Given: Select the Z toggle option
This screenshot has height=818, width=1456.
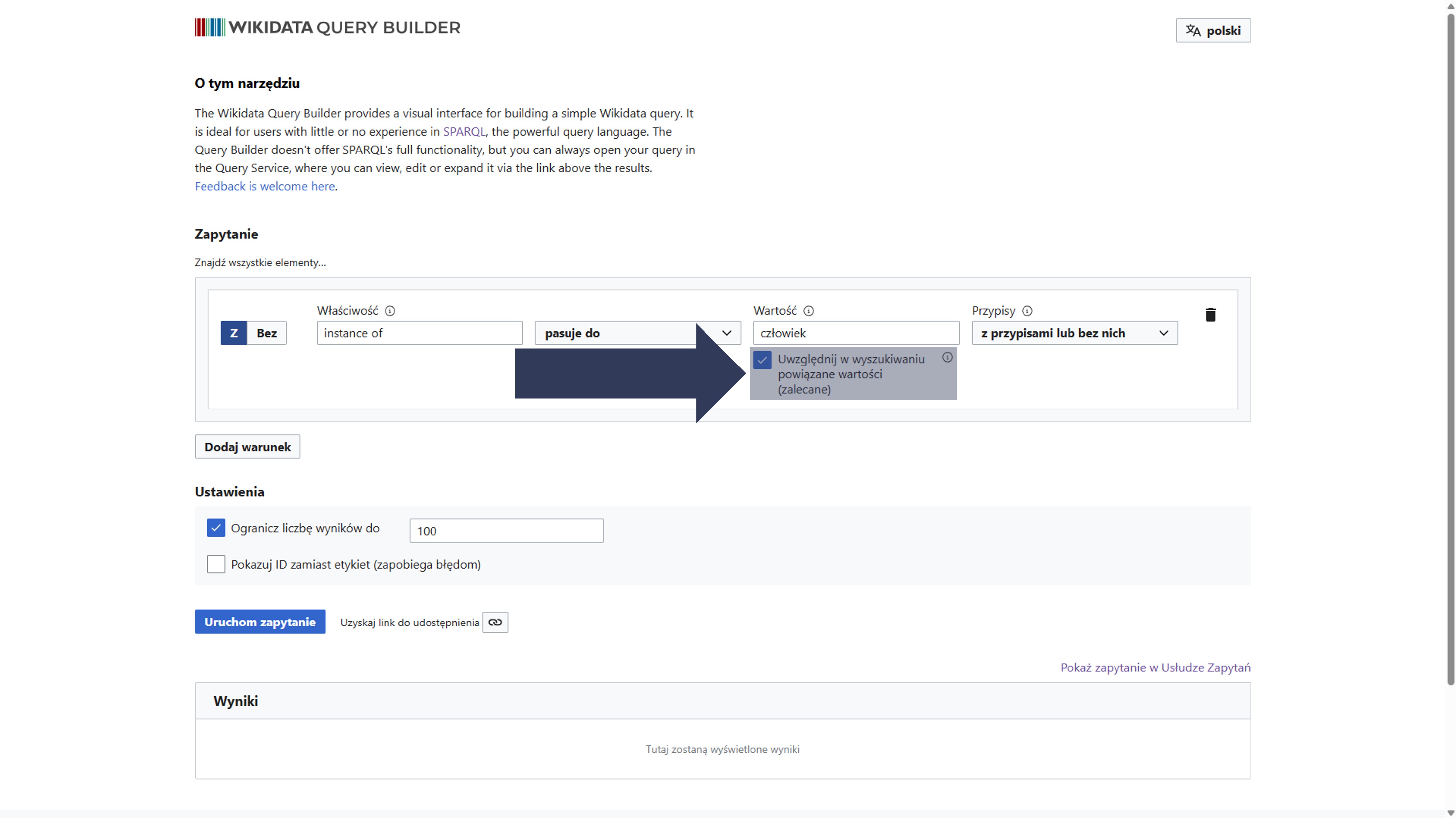Looking at the screenshot, I should [233, 333].
